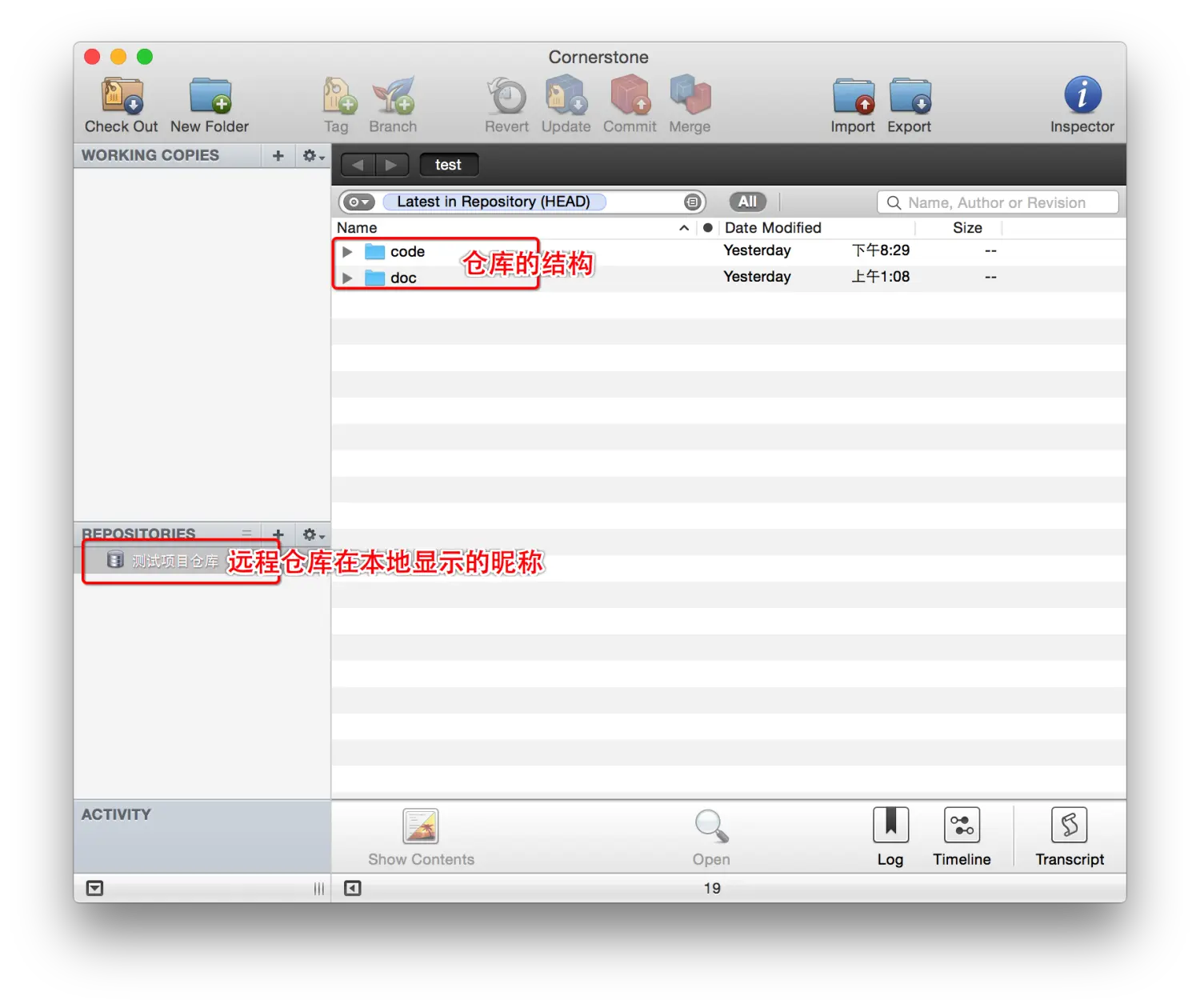Toggle the sidebar with bottom bar button
The height and width of the screenshot is (1008, 1200).
(352, 889)
